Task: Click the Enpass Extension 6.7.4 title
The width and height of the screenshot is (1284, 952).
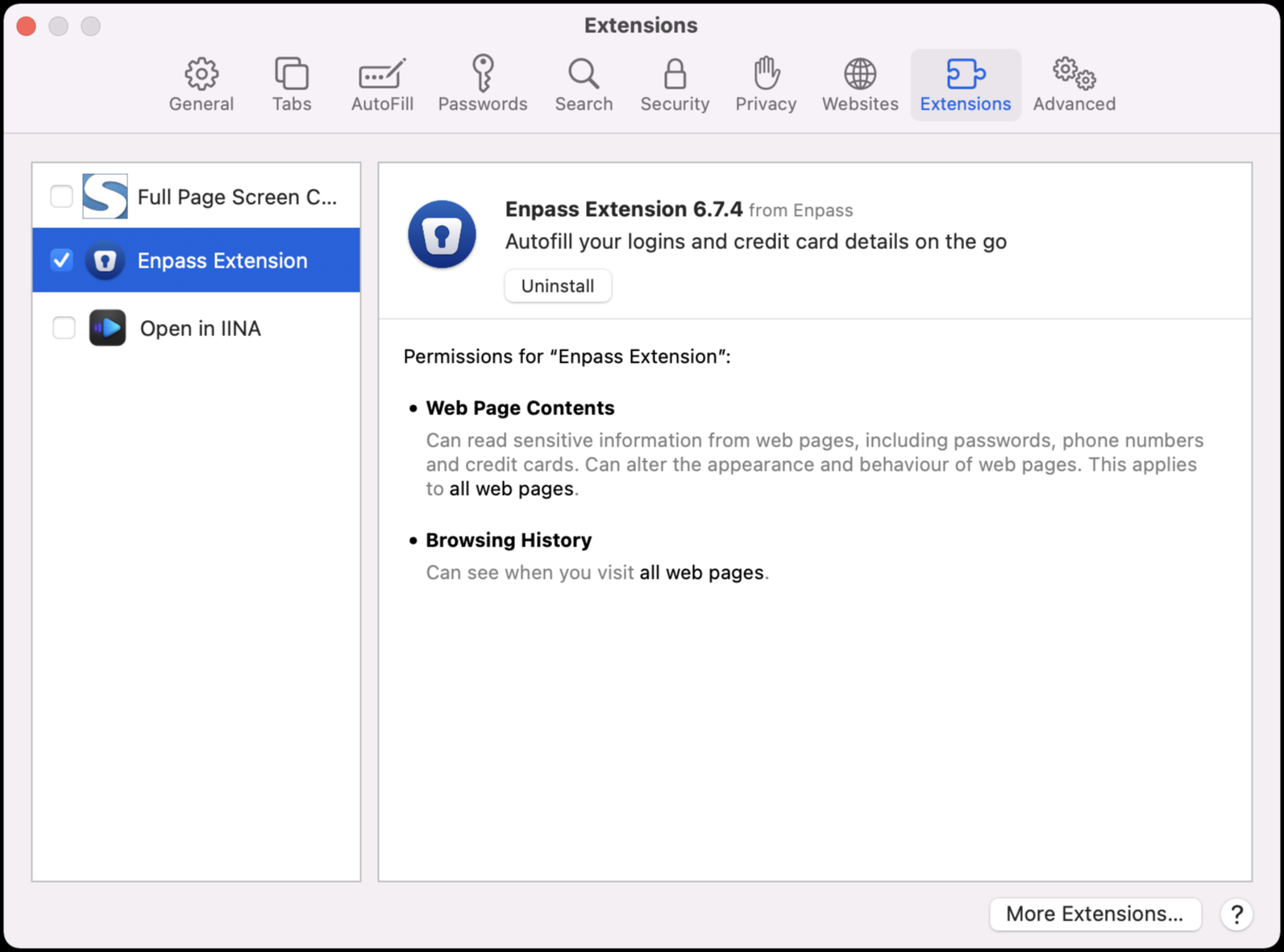Action: [624, 210]
